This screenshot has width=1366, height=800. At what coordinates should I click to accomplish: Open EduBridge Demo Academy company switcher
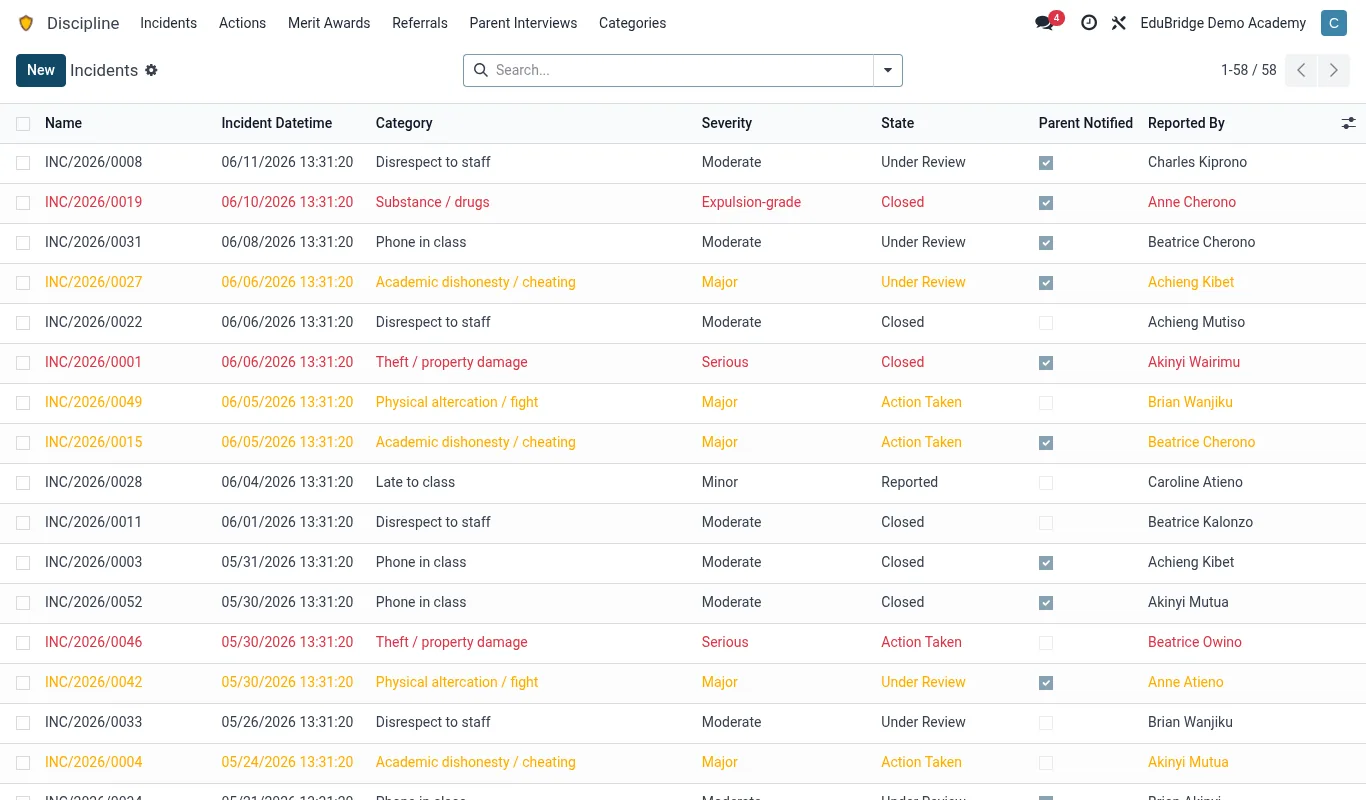pyautogui.click(x=1223, y=23)
